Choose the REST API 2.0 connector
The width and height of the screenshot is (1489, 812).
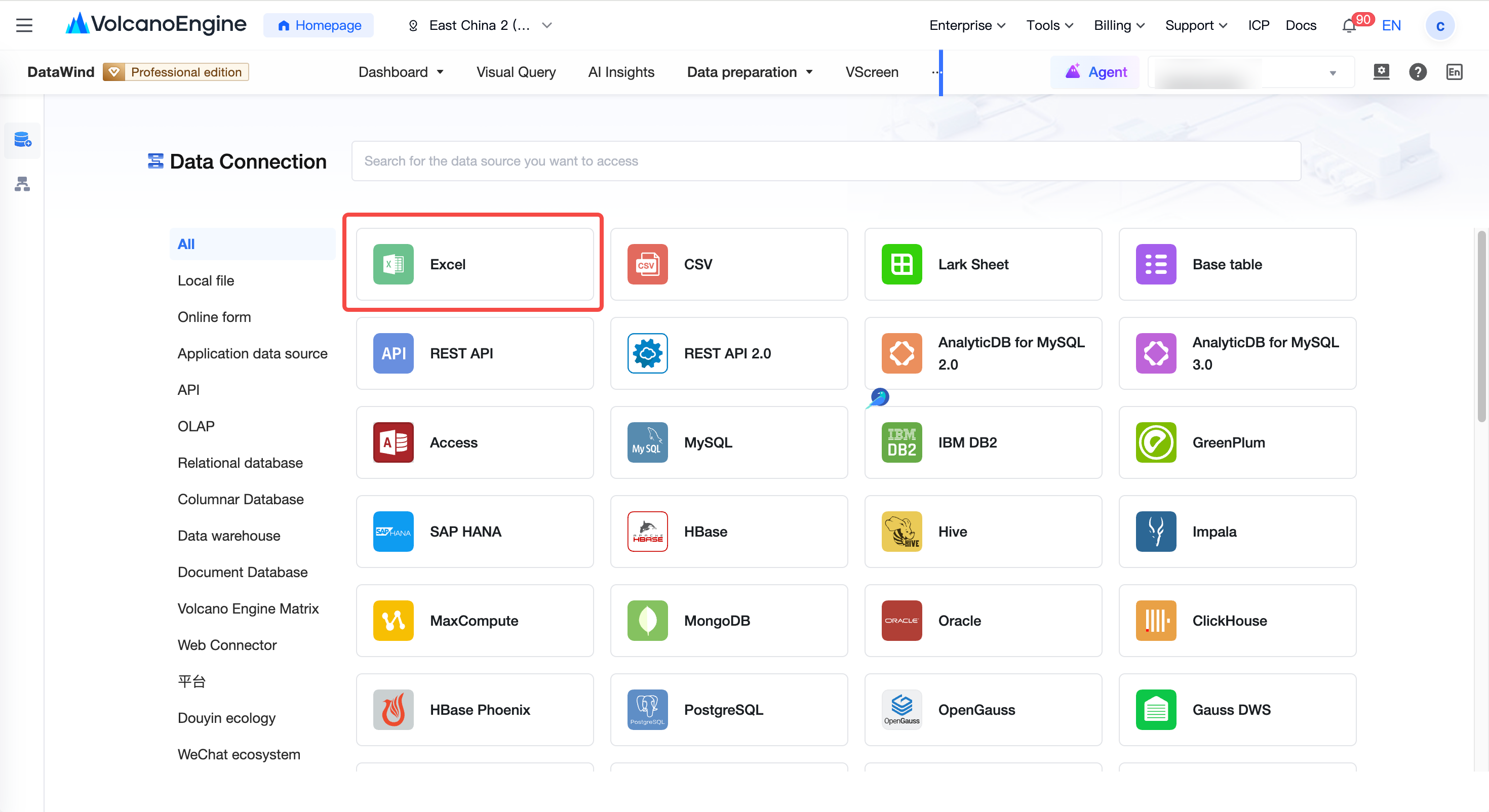(729, 353)
